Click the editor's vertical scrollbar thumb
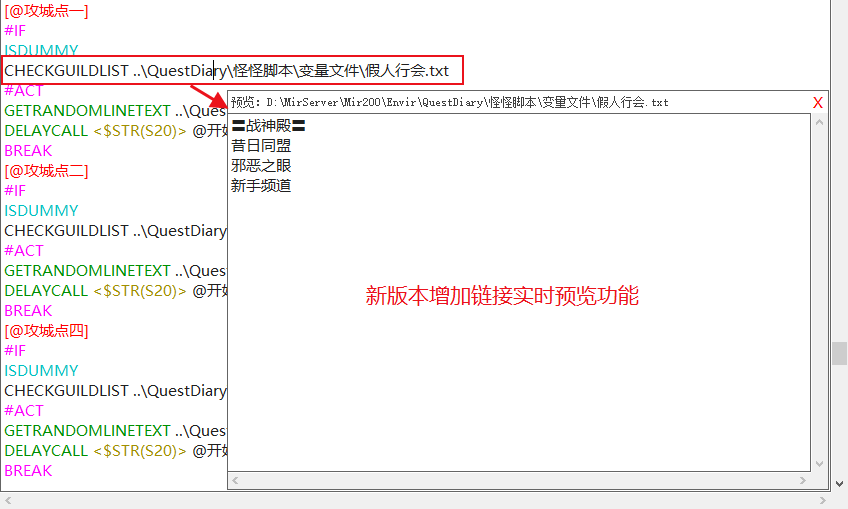The image size is (848, 509). (x=839, y=354)
